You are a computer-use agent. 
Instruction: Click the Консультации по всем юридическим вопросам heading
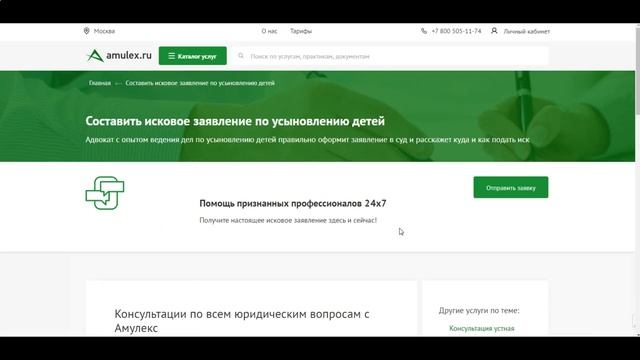coord(242,321)
